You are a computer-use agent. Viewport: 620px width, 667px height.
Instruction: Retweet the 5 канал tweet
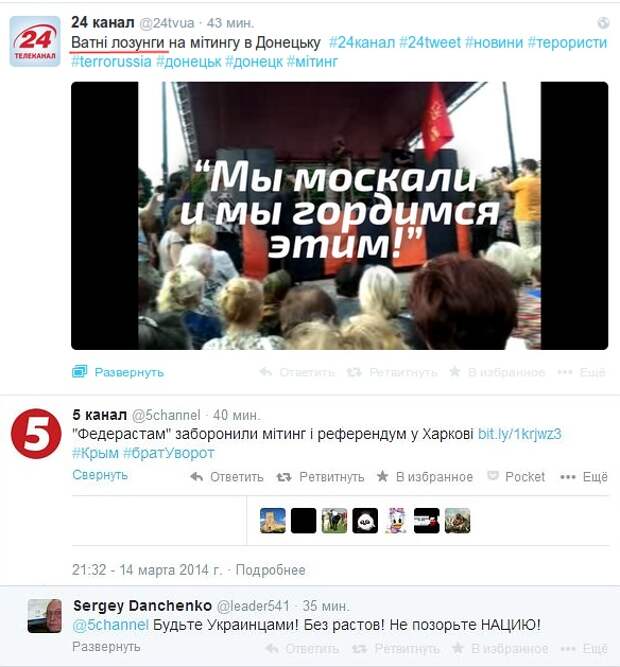tap(320, 477)
